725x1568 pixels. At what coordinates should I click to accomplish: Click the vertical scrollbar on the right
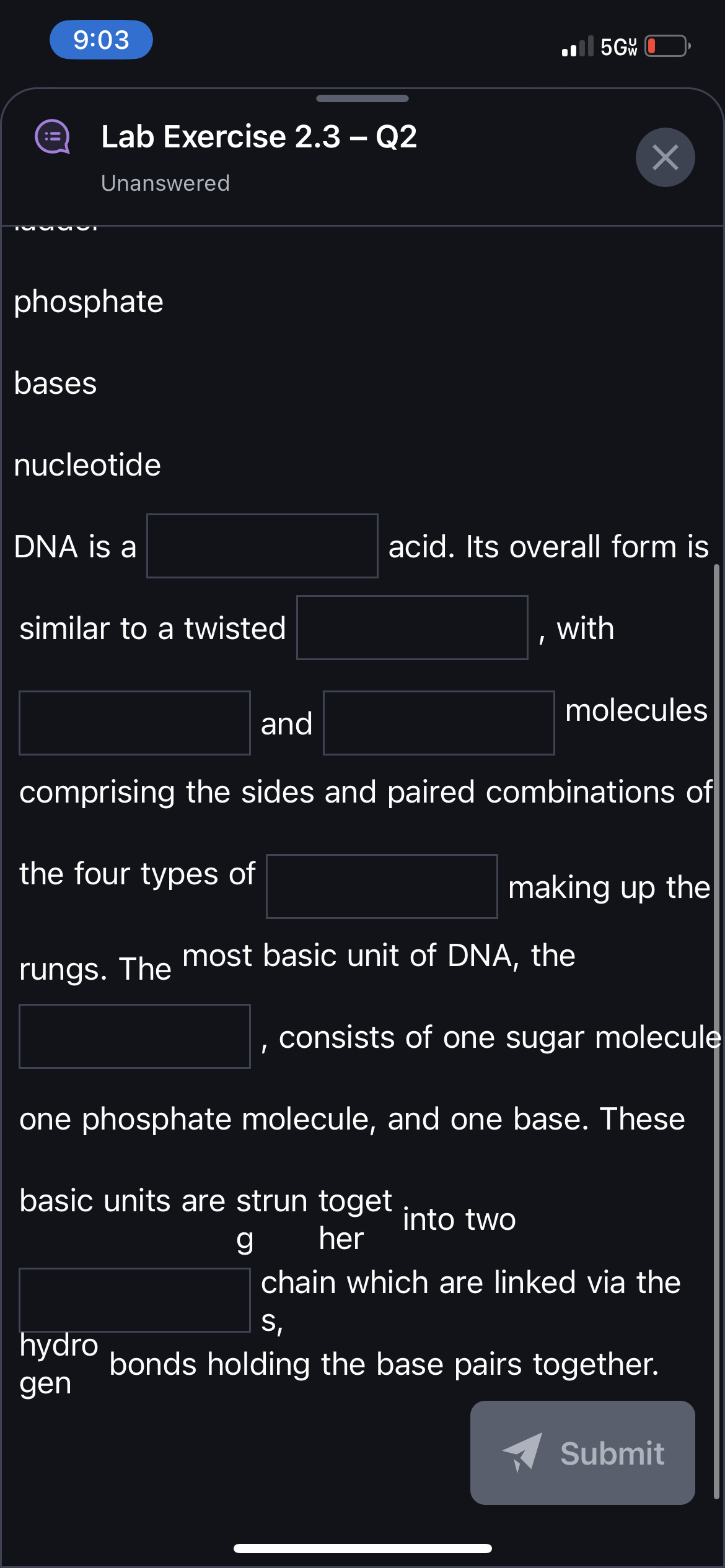point(716,1031)
